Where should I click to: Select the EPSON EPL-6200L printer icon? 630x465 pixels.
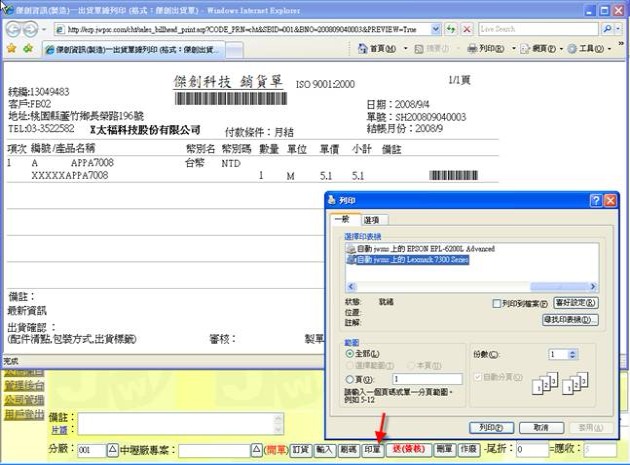[349, 248]
